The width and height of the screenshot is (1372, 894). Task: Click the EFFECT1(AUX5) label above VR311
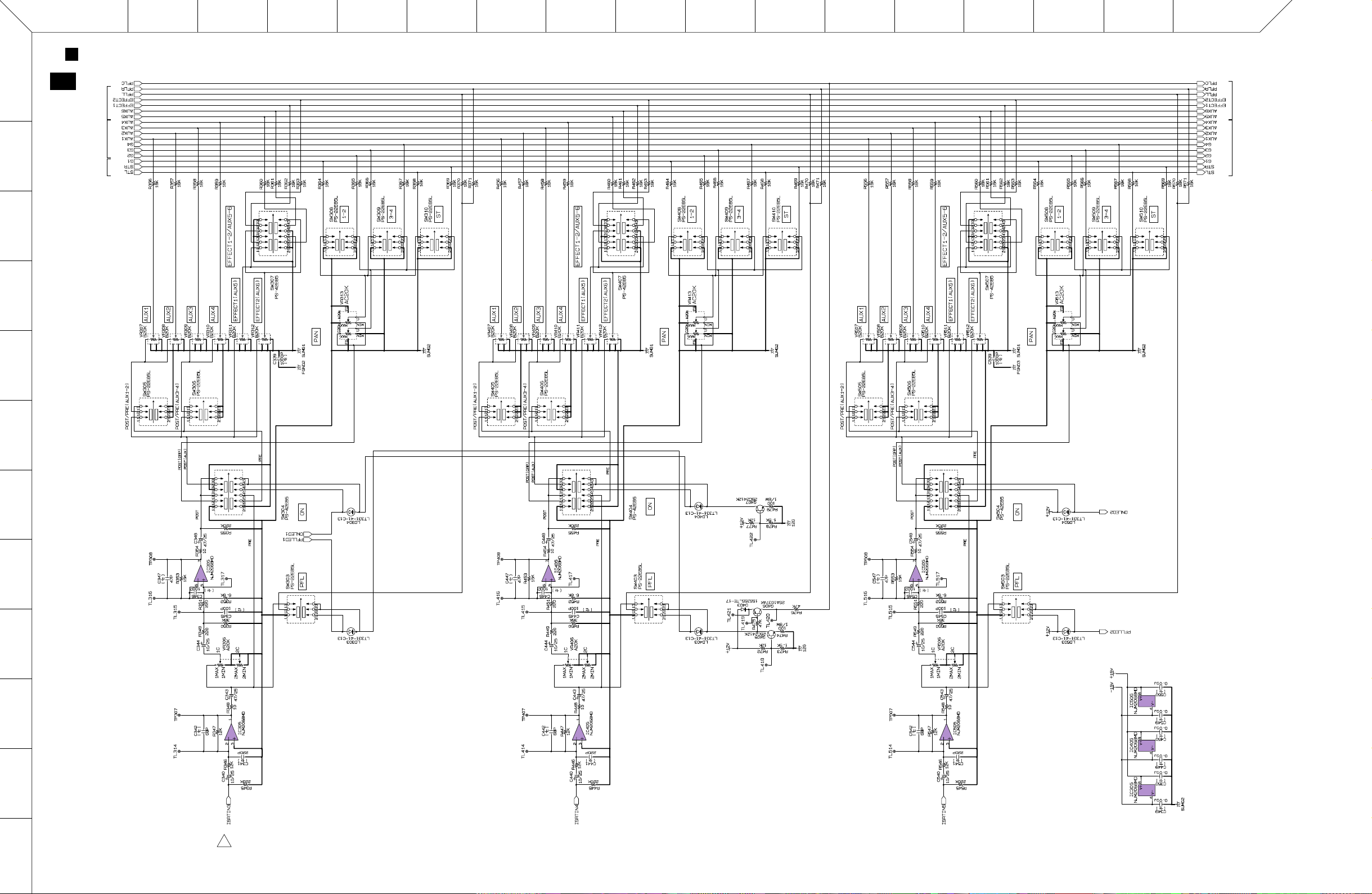point(235,300)
